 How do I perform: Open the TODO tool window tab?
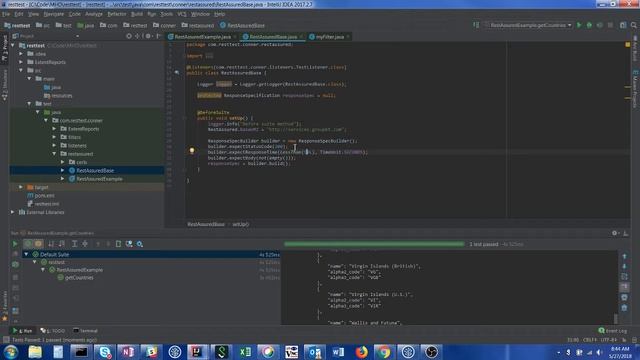tap(53, 331)
